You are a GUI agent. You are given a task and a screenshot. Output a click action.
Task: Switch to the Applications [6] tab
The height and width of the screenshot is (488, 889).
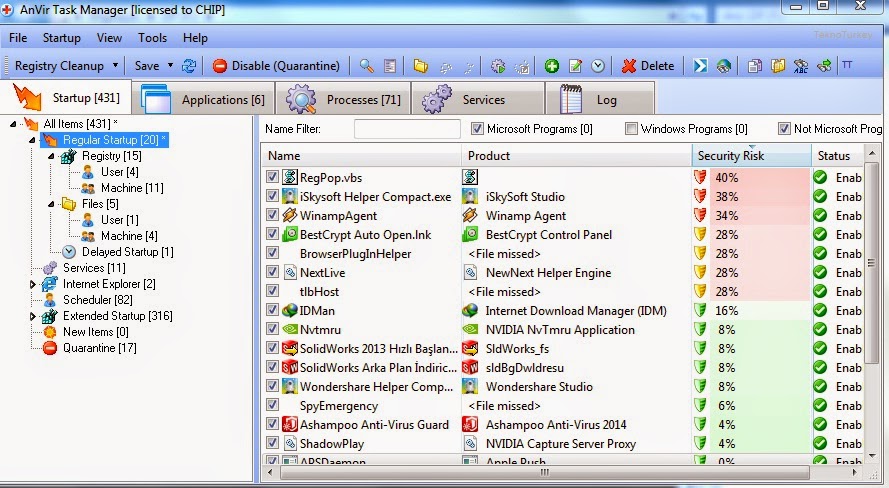[203, 99]
